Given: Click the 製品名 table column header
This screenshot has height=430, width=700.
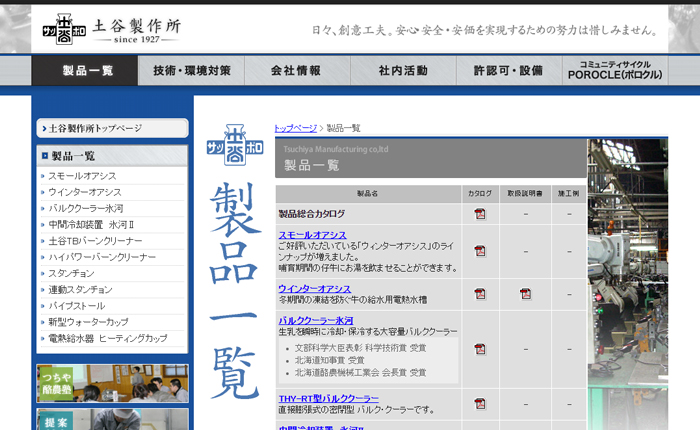Looking at the screenshot, I should (368, 194).
